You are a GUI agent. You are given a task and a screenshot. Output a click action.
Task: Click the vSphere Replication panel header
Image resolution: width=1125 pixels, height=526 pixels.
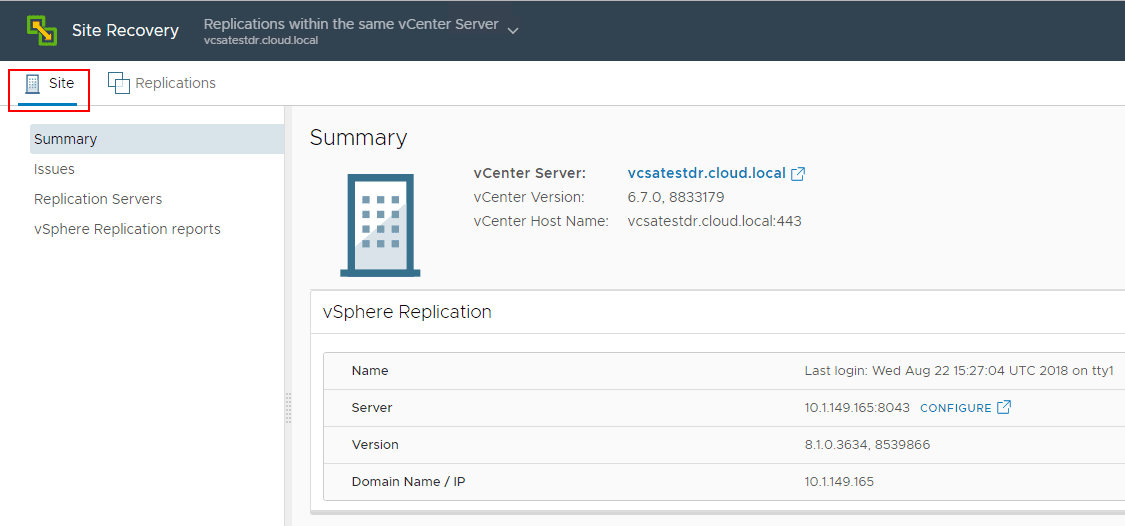click(x=407, y=312)
